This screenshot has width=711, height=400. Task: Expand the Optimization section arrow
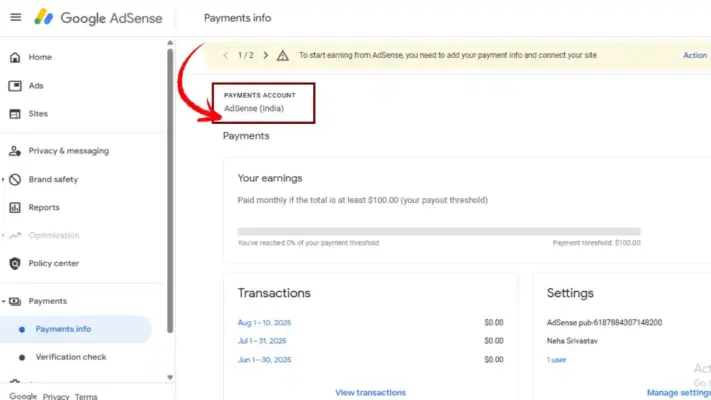click(x=3, y=235)
